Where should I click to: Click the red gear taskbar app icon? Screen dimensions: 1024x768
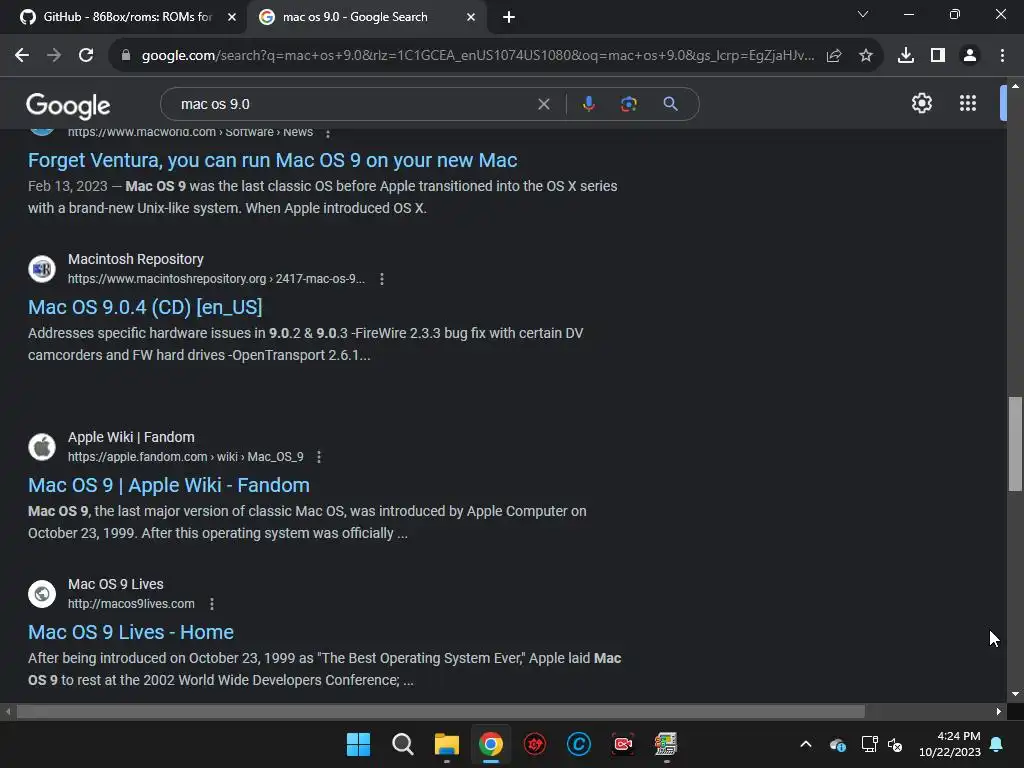coord(535,744)
